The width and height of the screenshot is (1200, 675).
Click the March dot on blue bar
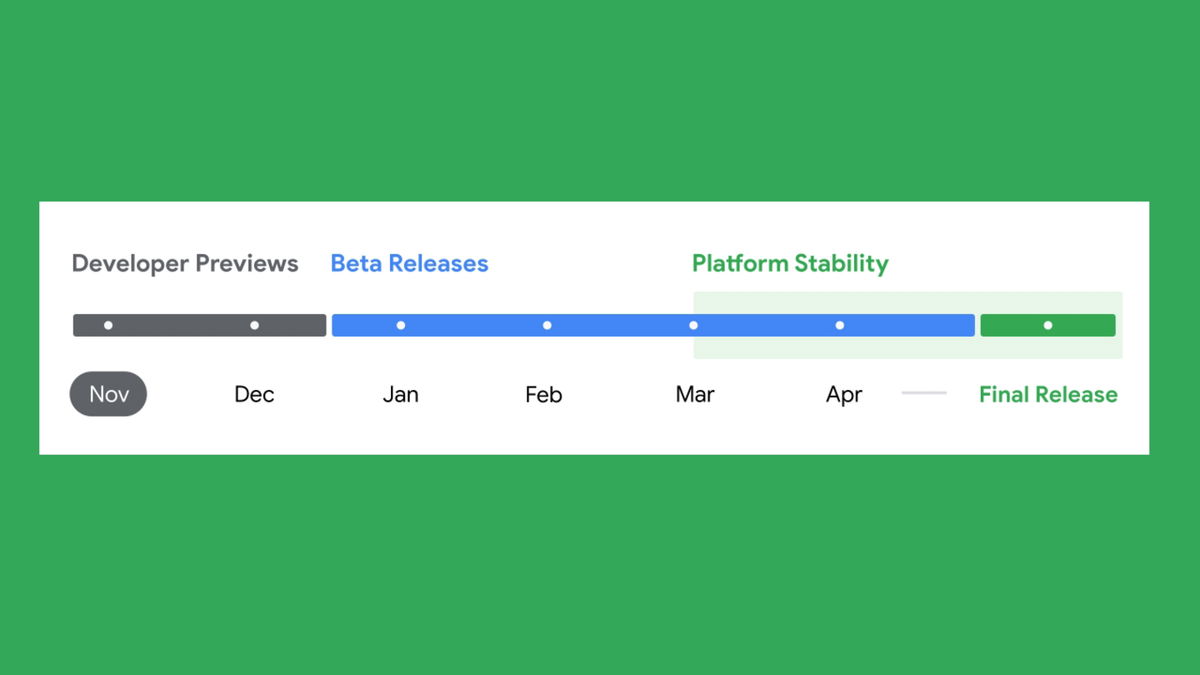pos(693,325)
